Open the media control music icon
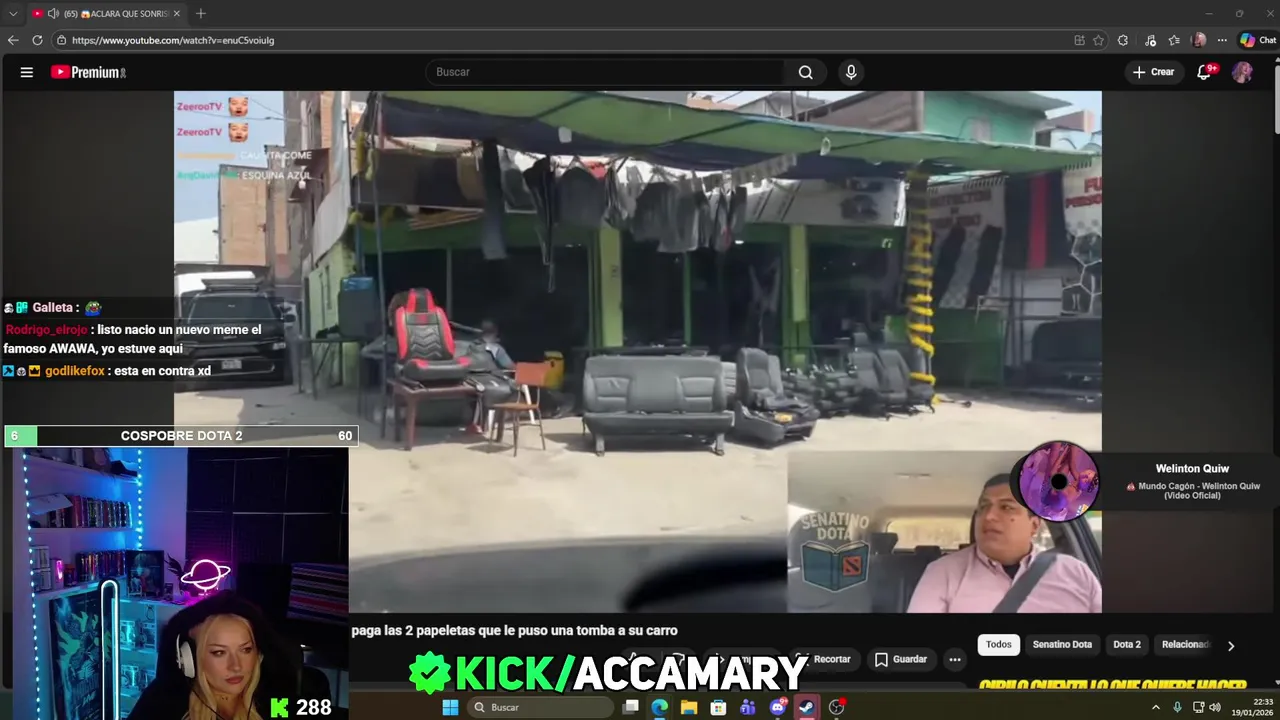This screenshot has height=720, width=1280. click(x=1150, y=40)
